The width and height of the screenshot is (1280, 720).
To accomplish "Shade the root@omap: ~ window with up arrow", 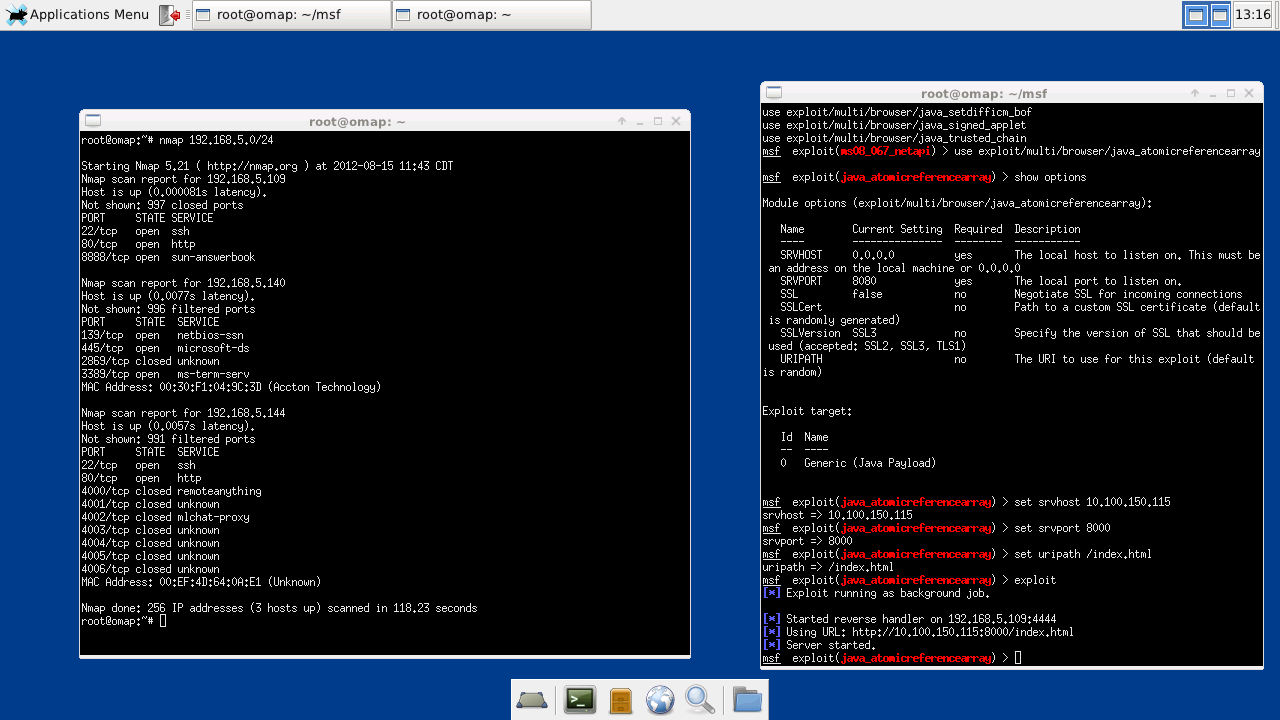I will [622, 121].
